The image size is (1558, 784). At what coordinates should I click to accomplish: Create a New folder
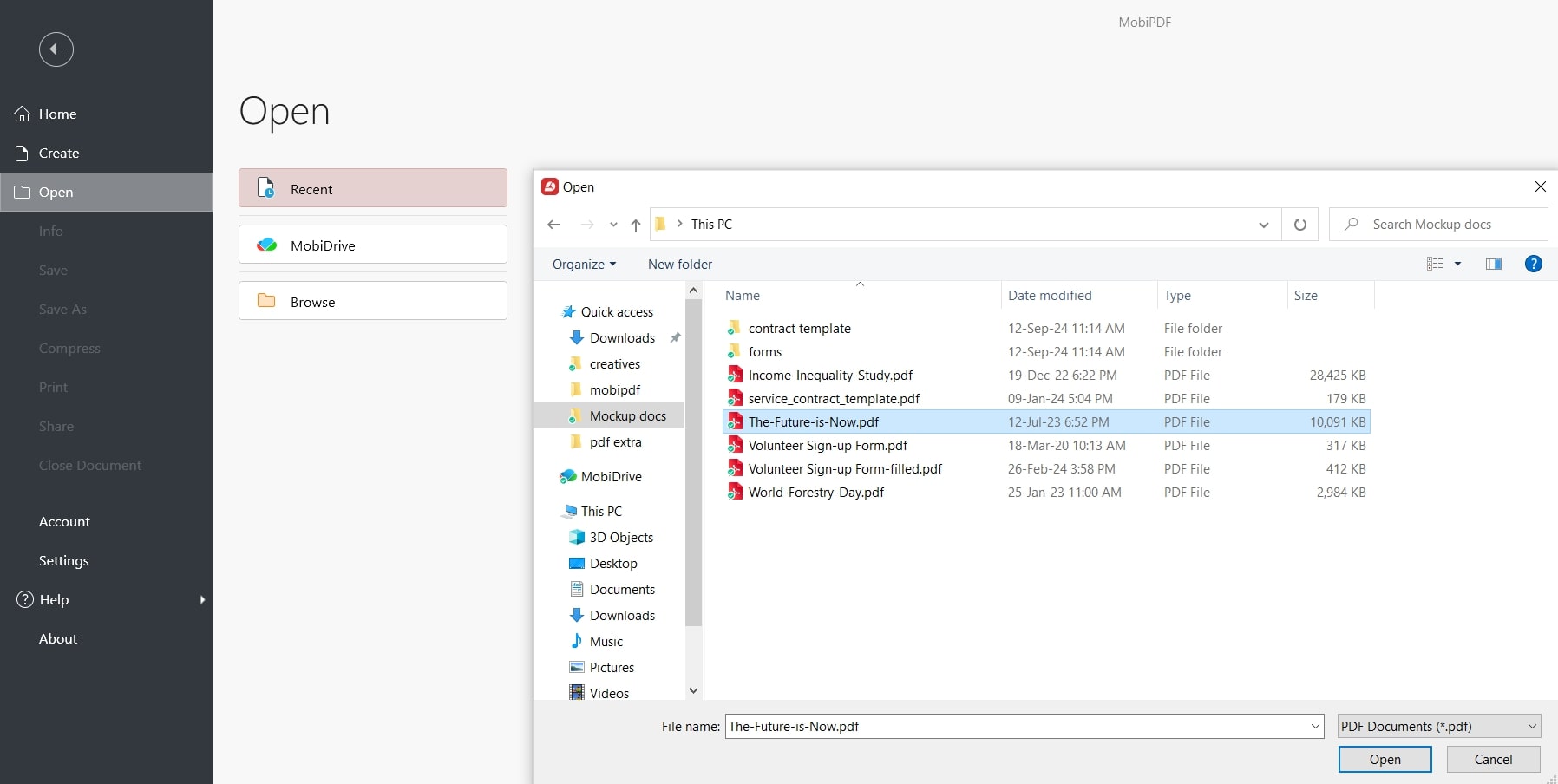click(x=680, y=264)
